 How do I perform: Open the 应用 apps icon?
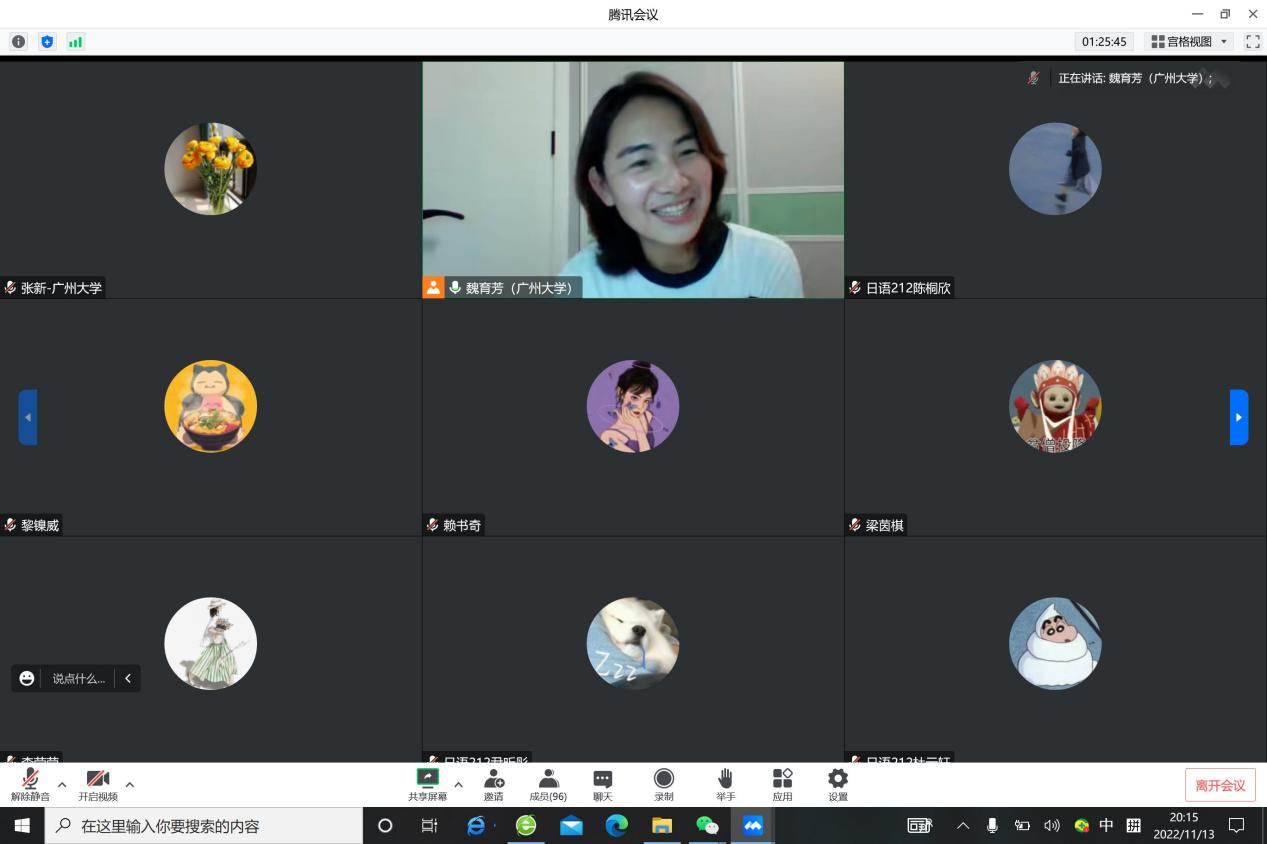click(x=782, y=785)
